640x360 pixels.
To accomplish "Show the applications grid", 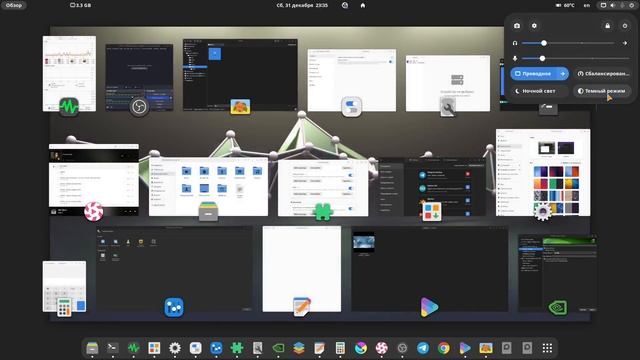I will [547, 348].
